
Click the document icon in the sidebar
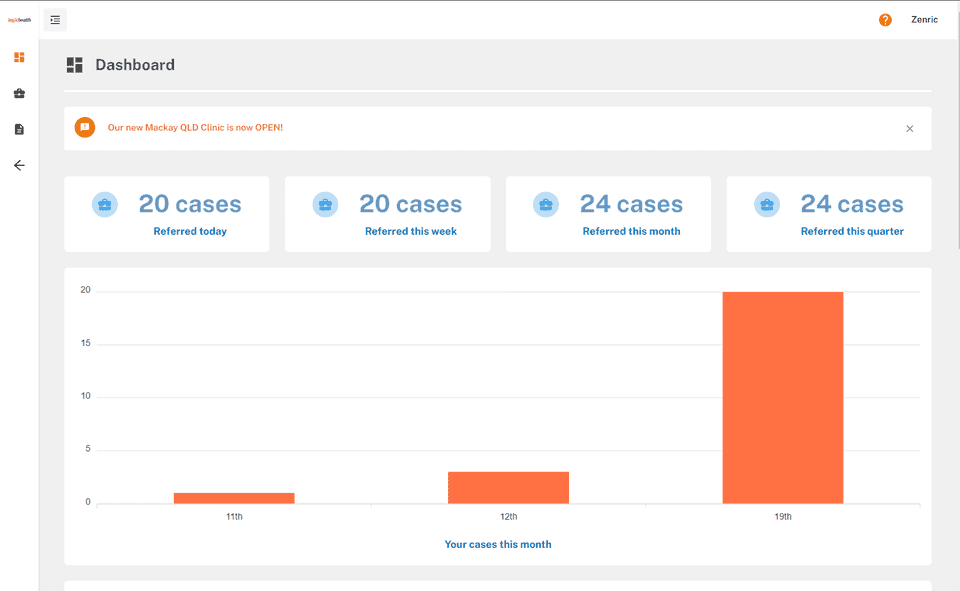click(18, 129)
